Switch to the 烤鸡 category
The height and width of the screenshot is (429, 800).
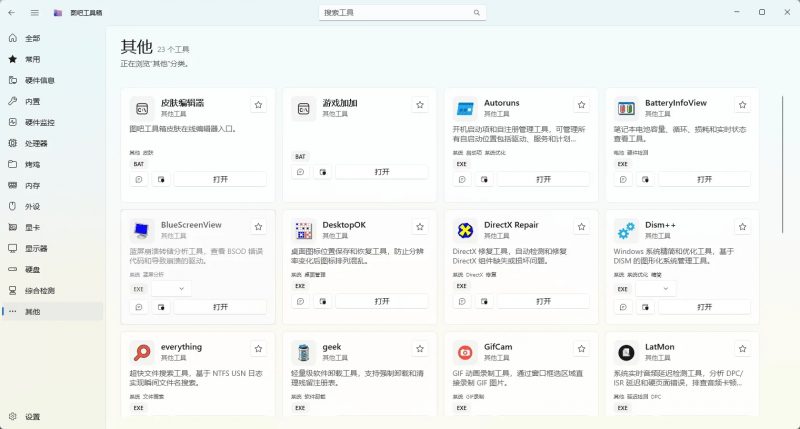53,164
